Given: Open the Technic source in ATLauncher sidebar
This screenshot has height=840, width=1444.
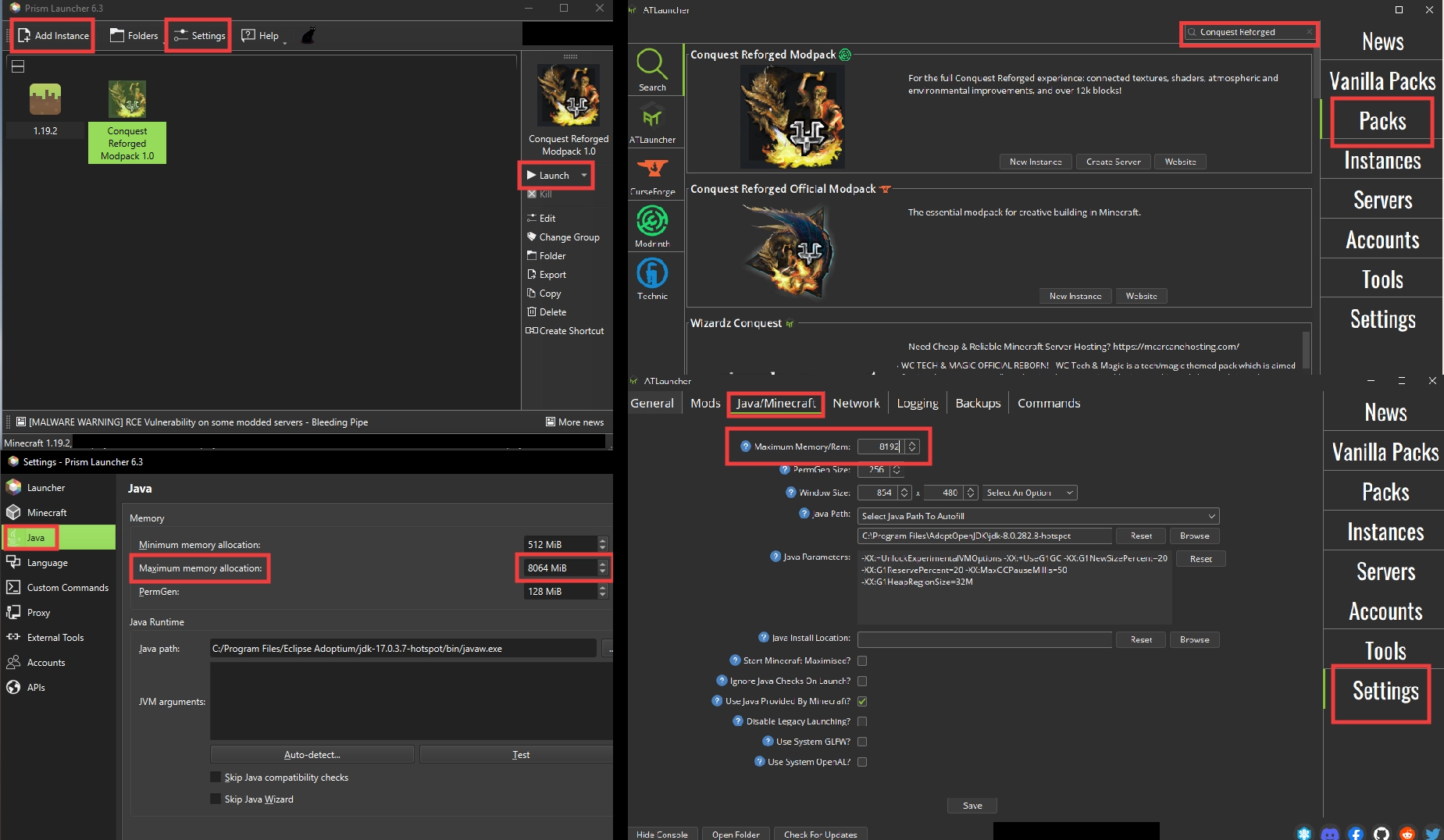Looking at the screenshot, I should pos(653,277).
